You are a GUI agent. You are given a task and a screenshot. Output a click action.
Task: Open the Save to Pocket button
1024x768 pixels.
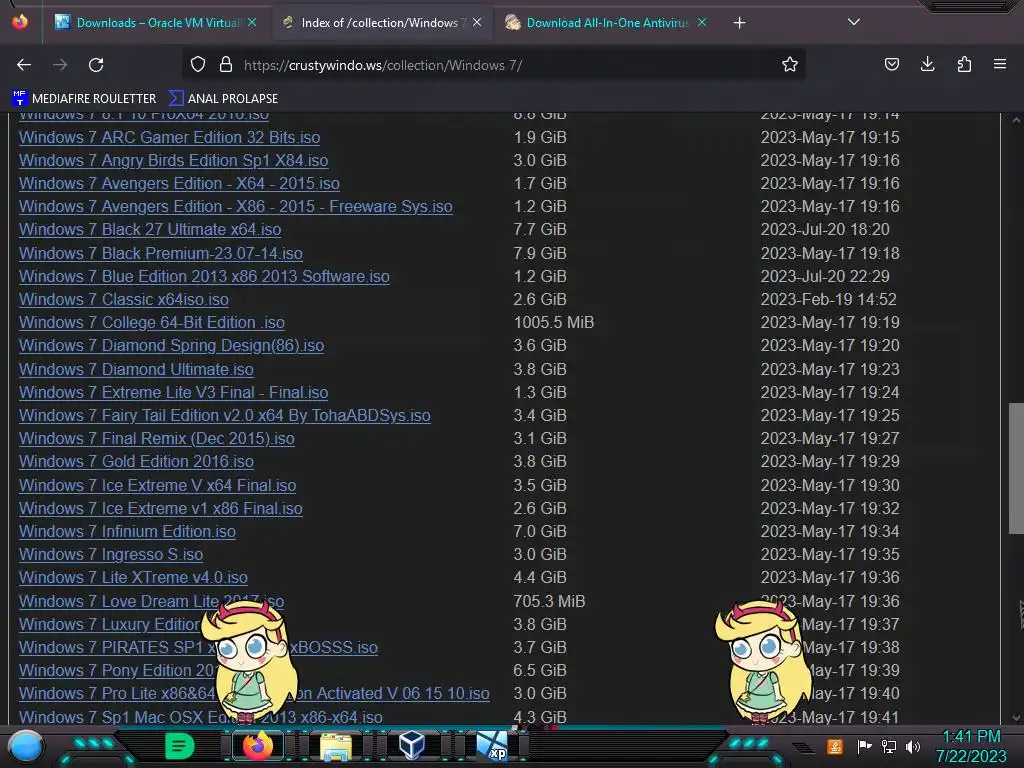pos(891,65)
